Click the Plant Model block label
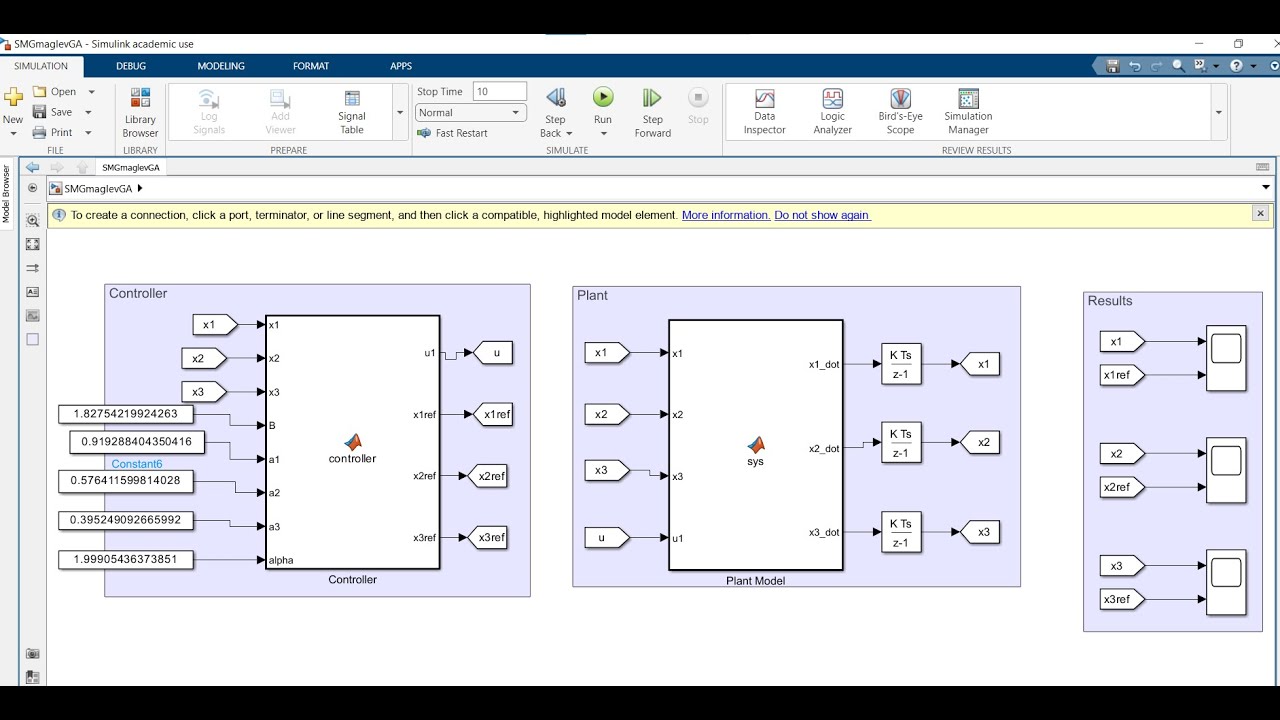 pyautogui.click(x=755, y=581)
